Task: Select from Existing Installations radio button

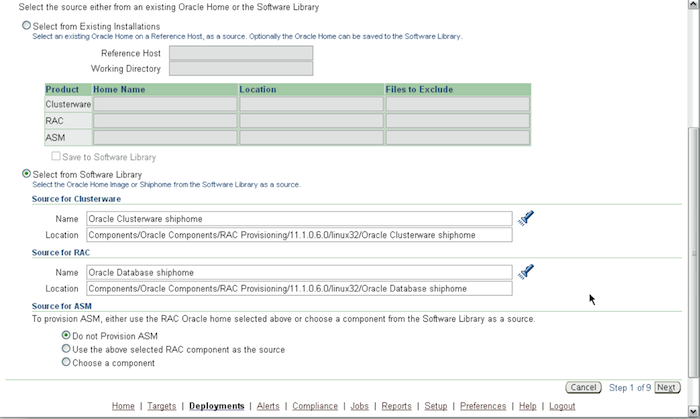Action: [26, 25]
